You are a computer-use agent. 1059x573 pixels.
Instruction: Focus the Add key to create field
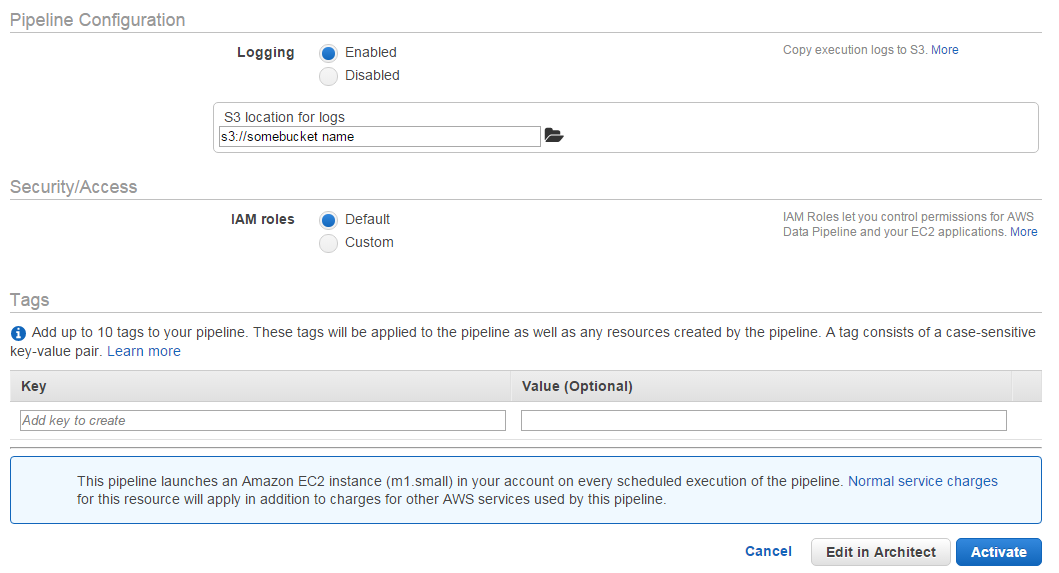click(262, 421)
